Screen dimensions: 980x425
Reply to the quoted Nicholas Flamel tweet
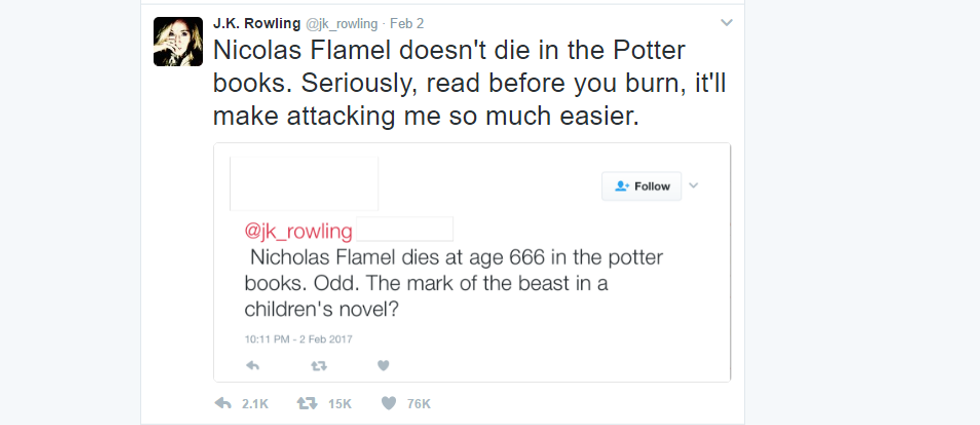[253, 365]
